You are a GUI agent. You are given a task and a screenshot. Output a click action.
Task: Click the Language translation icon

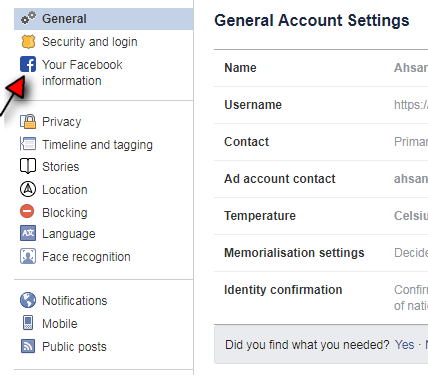pyautogui.click(x=28, y=233)
